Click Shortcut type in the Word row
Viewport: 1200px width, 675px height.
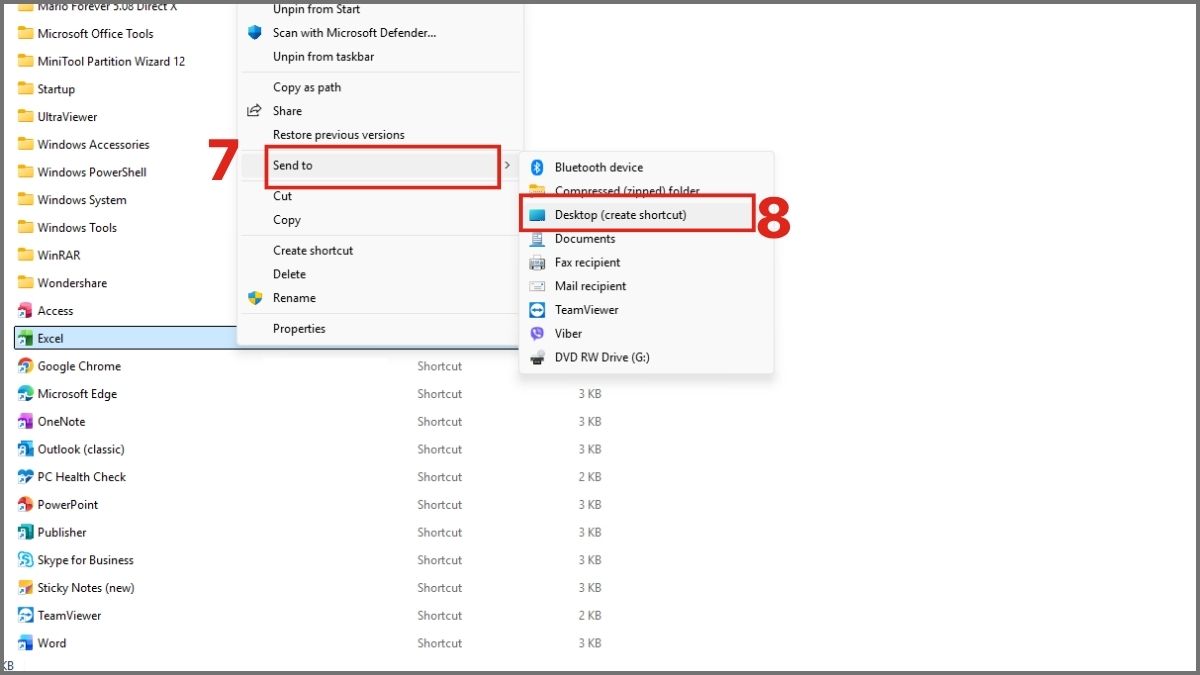[440, 643]
